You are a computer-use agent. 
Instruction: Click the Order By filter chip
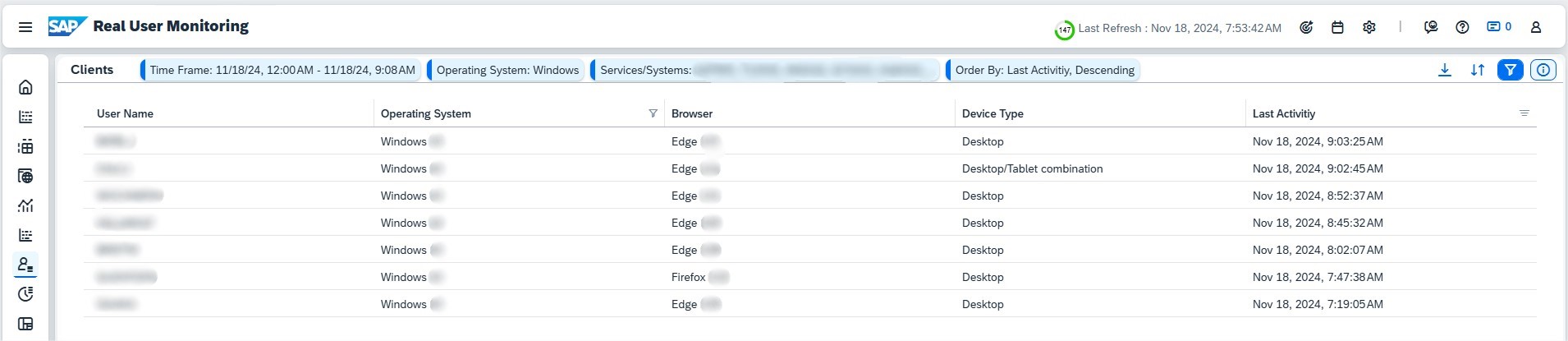click(1044, 70)
